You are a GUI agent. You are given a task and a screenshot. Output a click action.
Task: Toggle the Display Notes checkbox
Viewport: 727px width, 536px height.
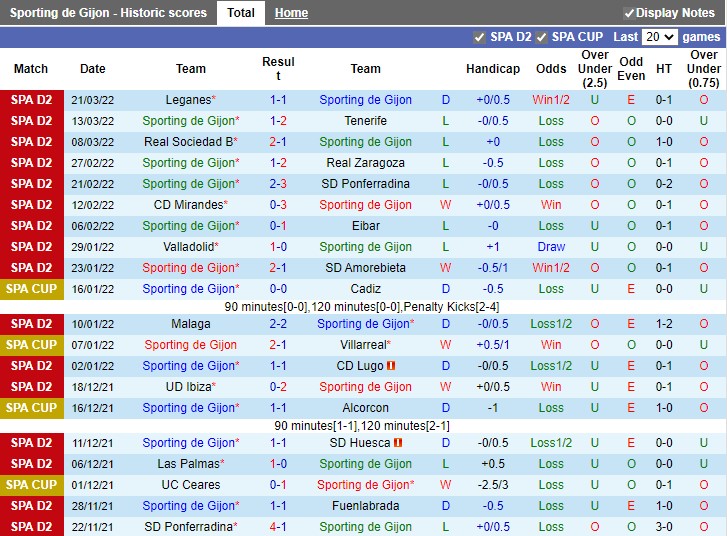[x=629, y=13]
